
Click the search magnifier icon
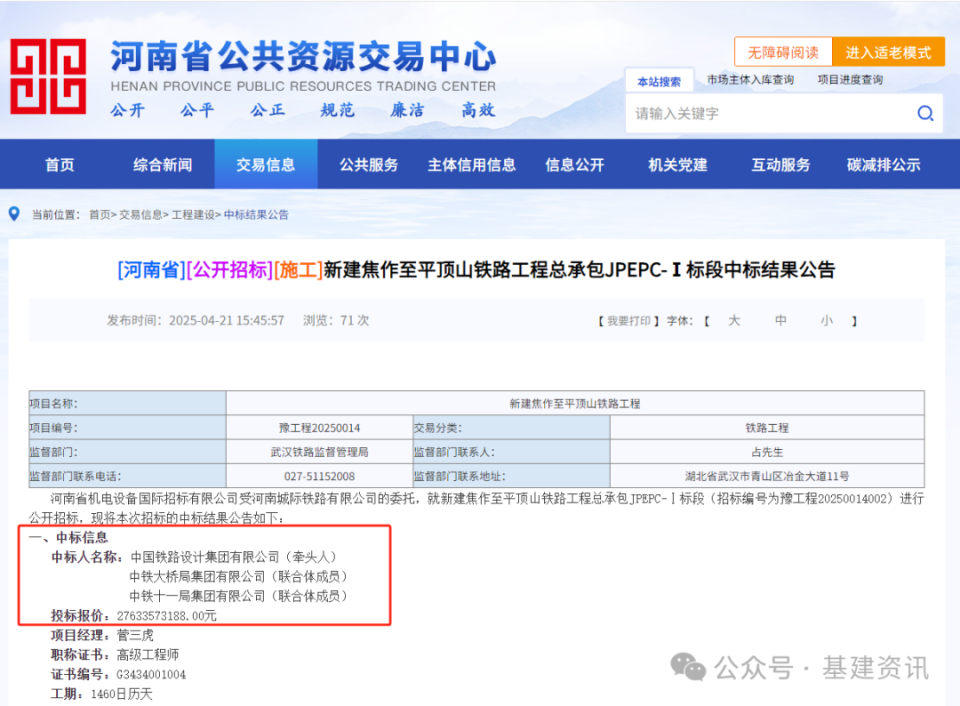click(x=925, y=113)
